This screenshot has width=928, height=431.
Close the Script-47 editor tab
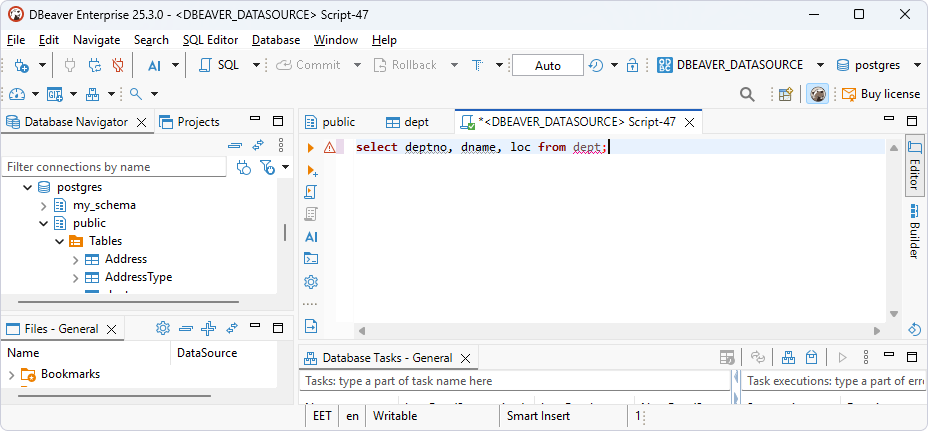[x=689, y=123]
